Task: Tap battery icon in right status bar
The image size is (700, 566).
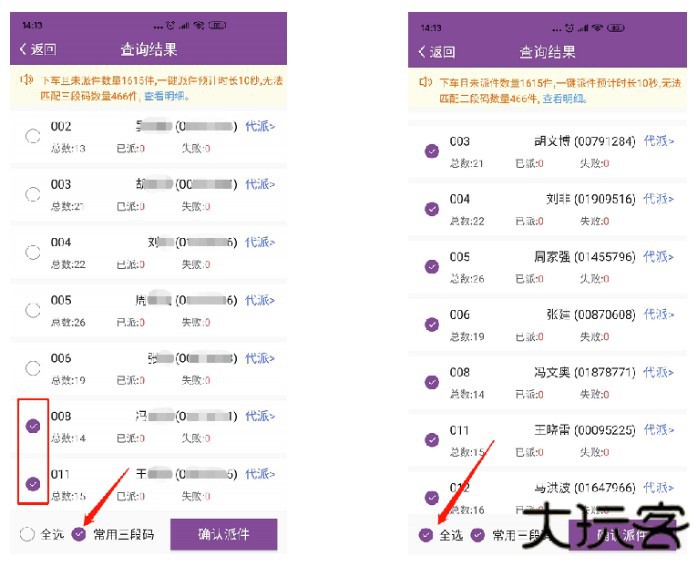Action: (x=616, y=28)
